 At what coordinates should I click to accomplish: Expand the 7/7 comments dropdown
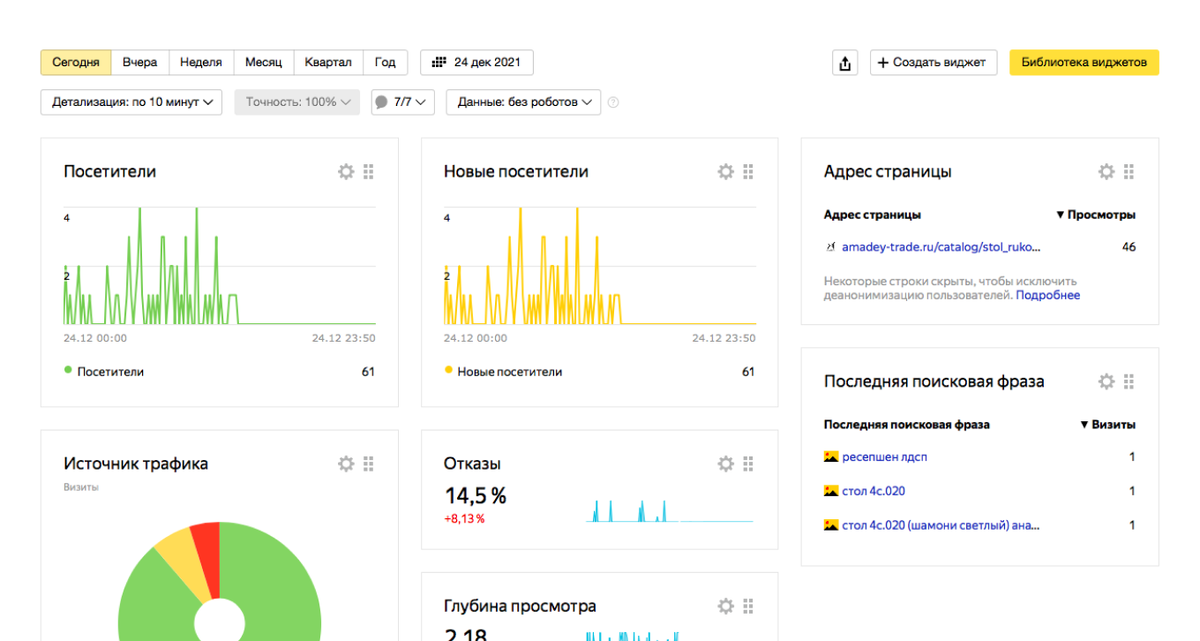pos(402,102)
